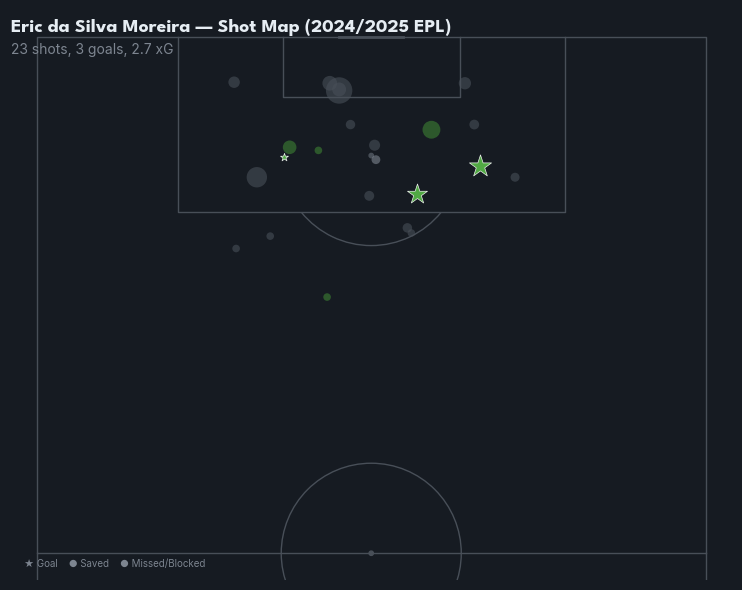Click the goal star nearest the penalty arc

[x=417, y=194]
